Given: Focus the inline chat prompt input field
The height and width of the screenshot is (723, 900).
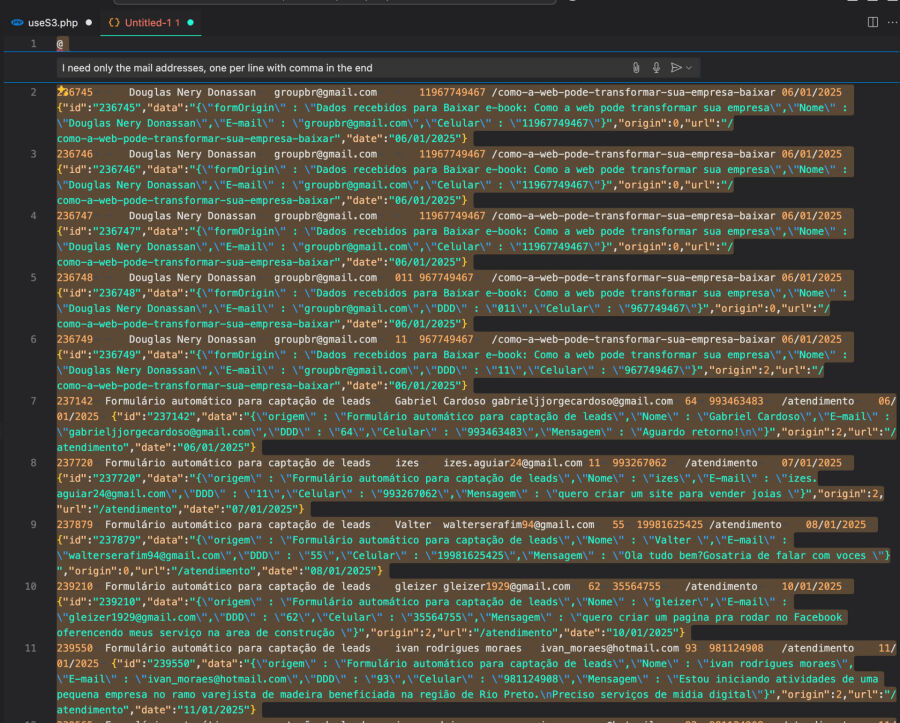Looking at the screenshot, I should pyautogui.click(x=342, y=68).
